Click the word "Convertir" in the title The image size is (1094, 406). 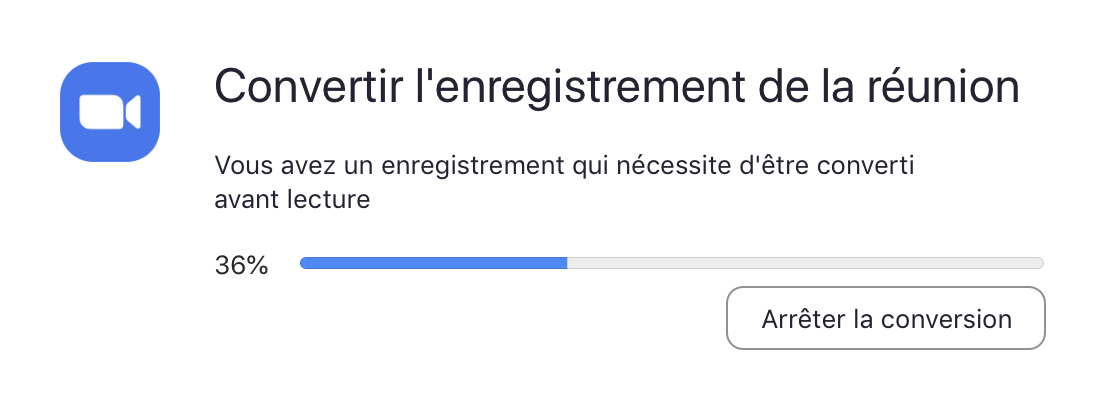click(295, 88)
